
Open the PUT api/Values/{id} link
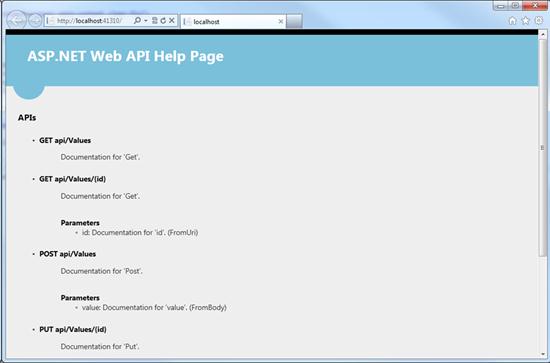tap(73, 329)
